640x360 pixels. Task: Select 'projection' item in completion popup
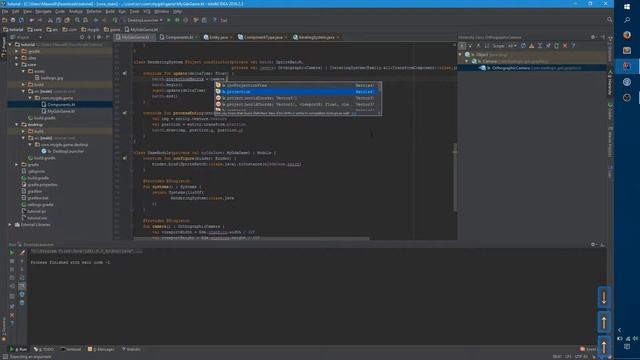coord(297,92)
